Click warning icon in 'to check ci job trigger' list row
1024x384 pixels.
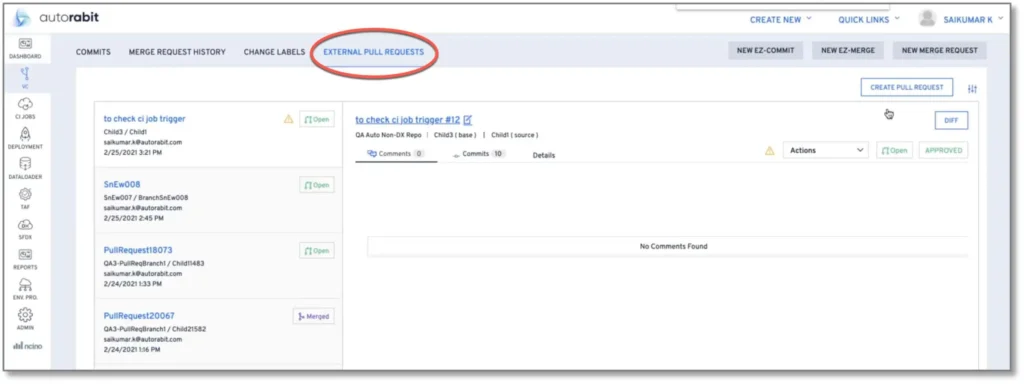(x=288, y=120)
